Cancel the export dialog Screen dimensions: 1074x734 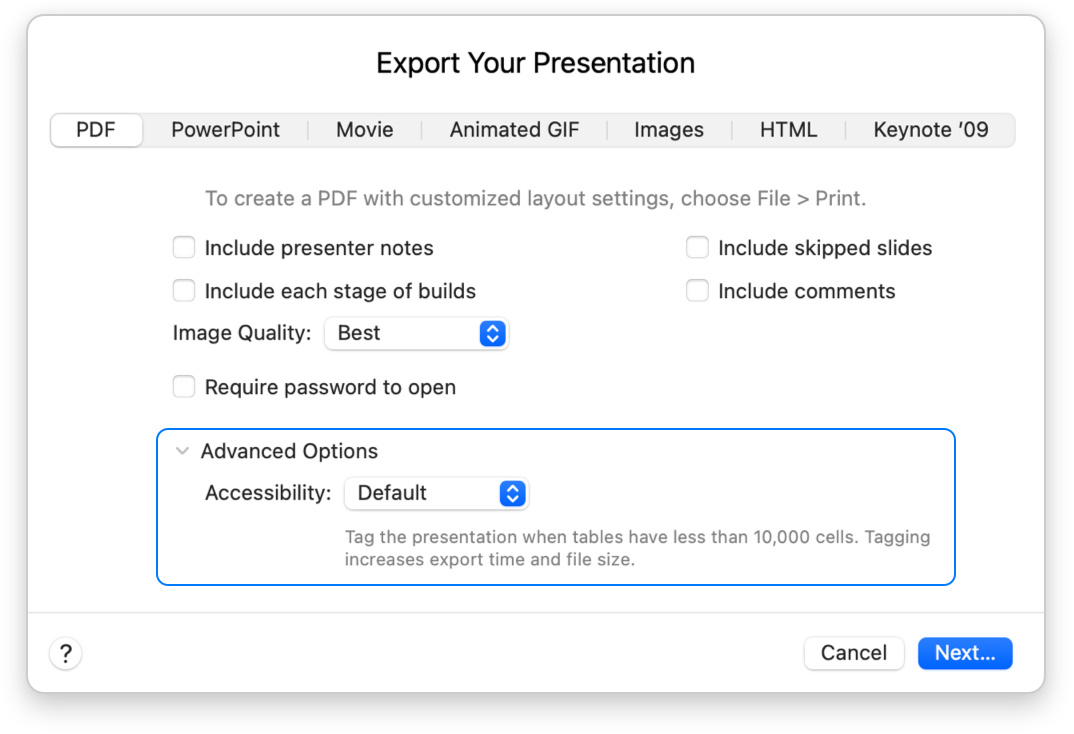point(854,653)
